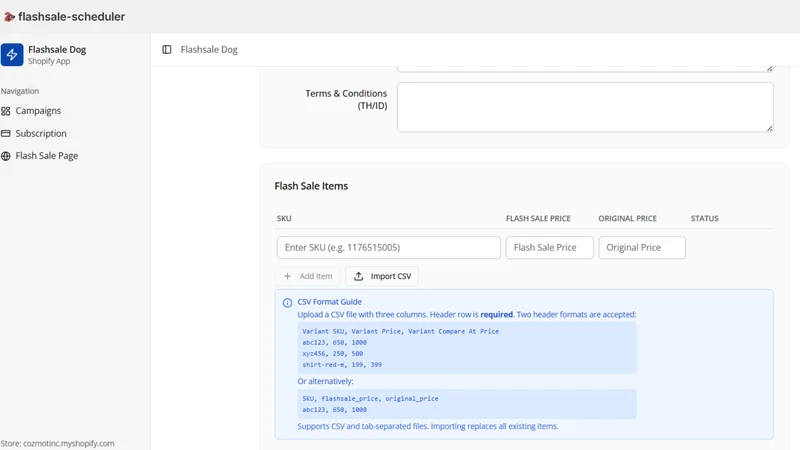Viewport: 800px width, 450px height.
Task: Click into the Terms & Conditions textarea
Action: click(x=585, y=107)
